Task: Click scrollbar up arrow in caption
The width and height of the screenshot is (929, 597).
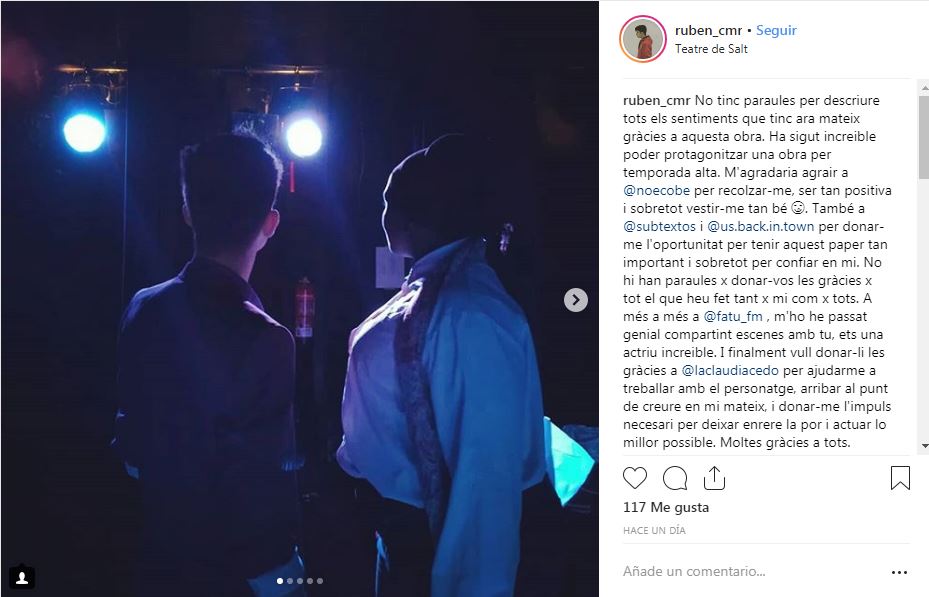Action: pyautogui.click(x=924, y=88)
